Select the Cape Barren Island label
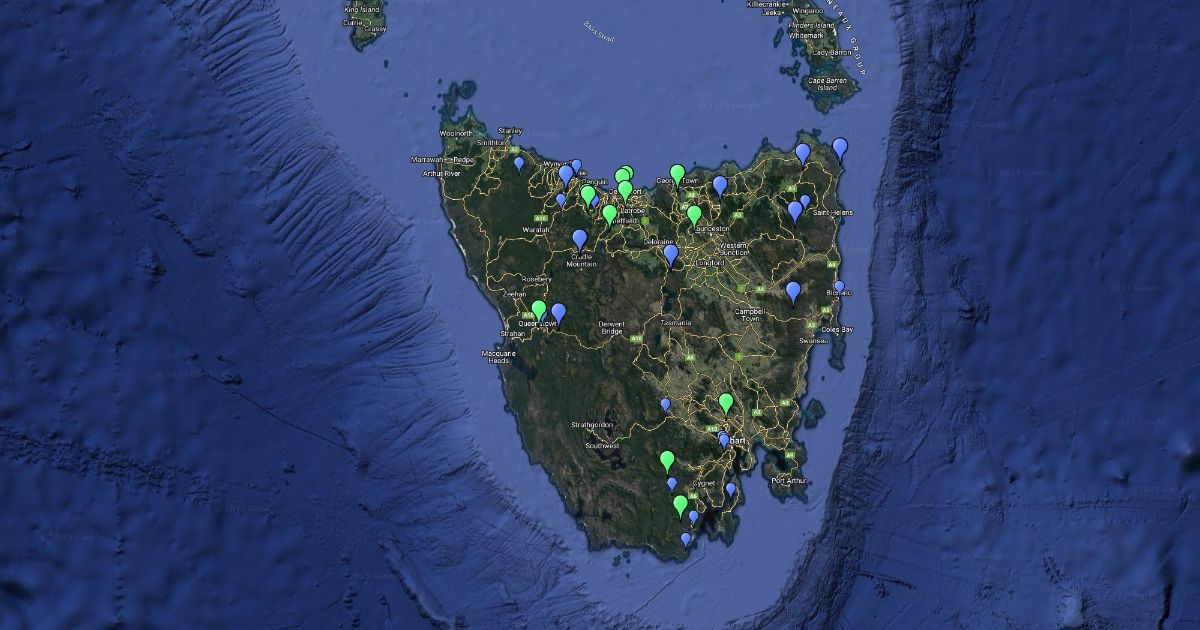Viewport: 1200px width, 630px height. [828, 83]
